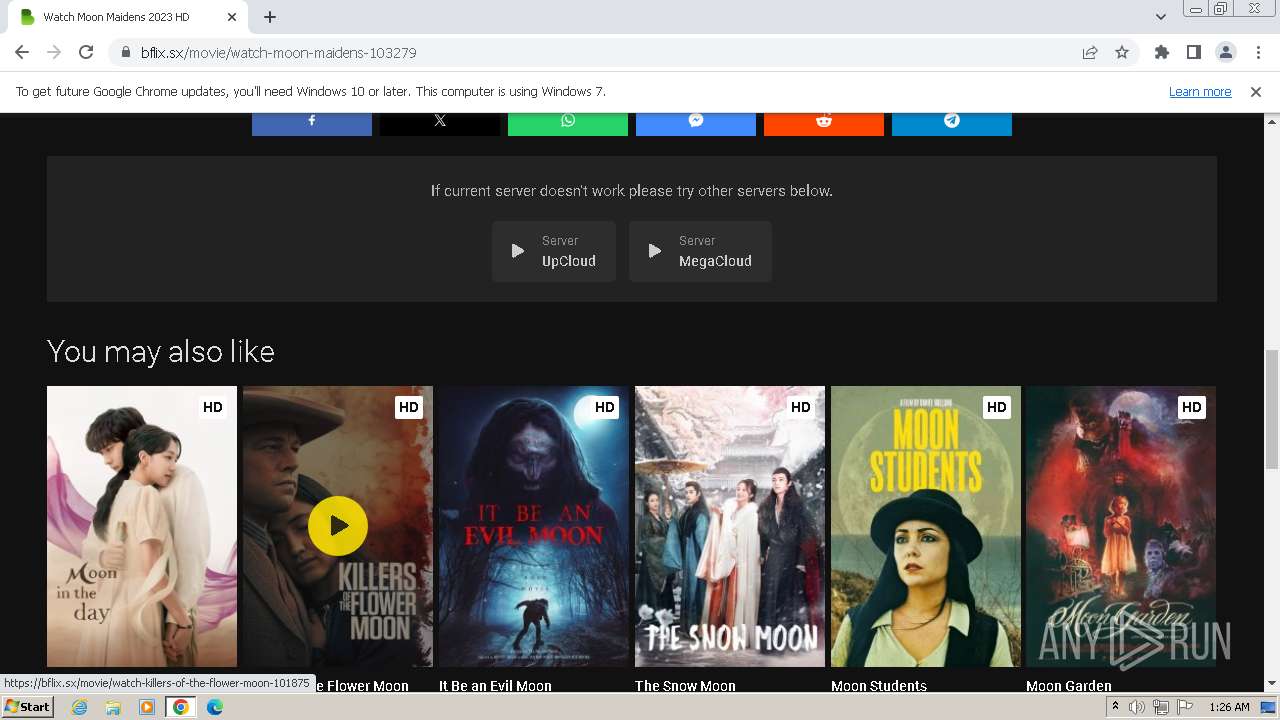Viewport: 1280px width, 720px height.
Task: Open the Moon Garden poster
Action: click(1121, 526)
